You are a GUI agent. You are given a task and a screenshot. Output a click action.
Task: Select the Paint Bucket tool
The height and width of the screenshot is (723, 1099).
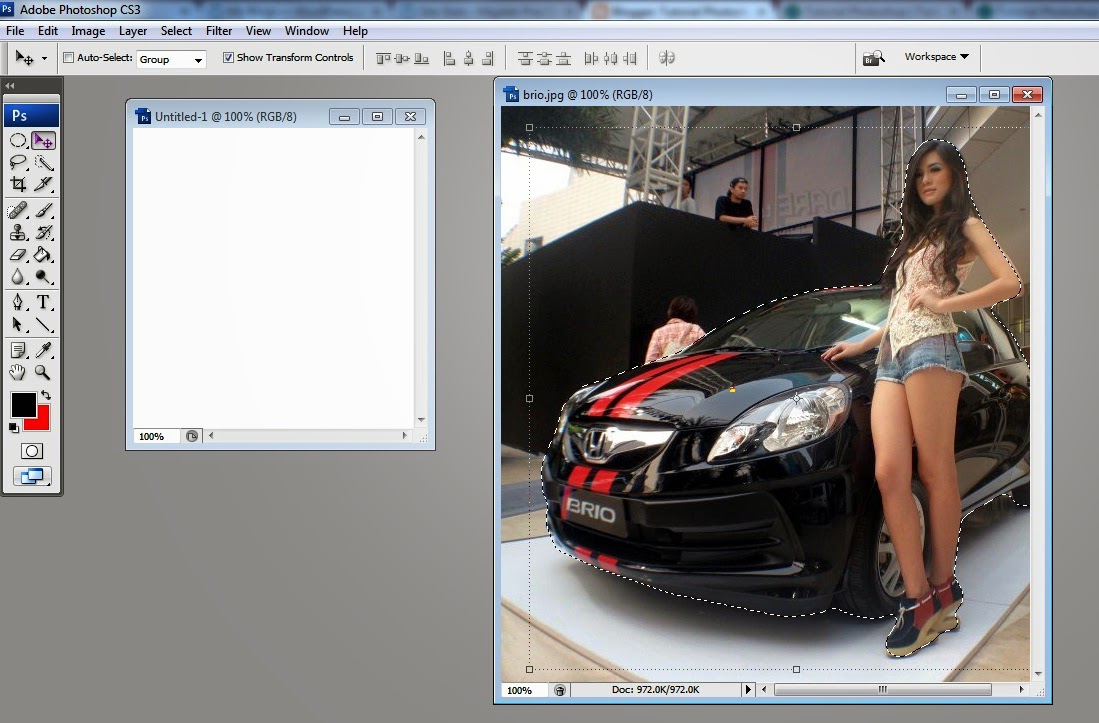click(43, 254)
